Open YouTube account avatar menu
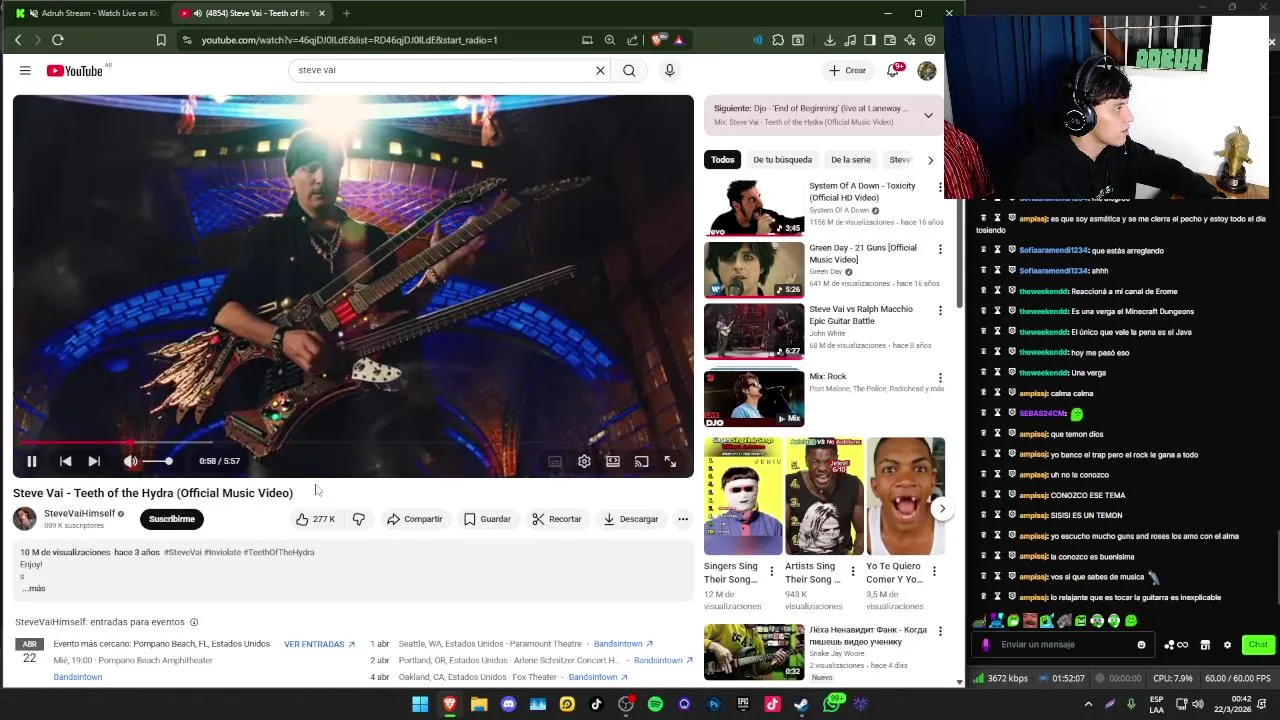 coord(927,70)
